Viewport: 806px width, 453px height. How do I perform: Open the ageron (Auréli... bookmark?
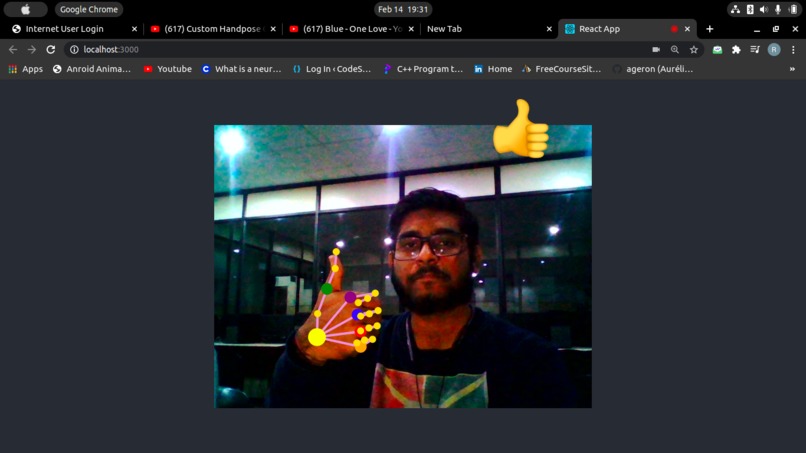tap(653, 69)
